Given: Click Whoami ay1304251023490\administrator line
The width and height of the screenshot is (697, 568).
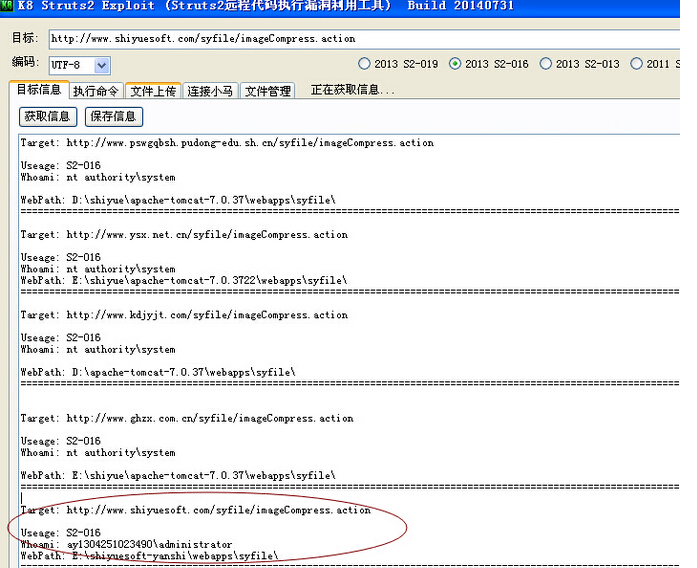Looking at the screenshot, I should 126,544.
